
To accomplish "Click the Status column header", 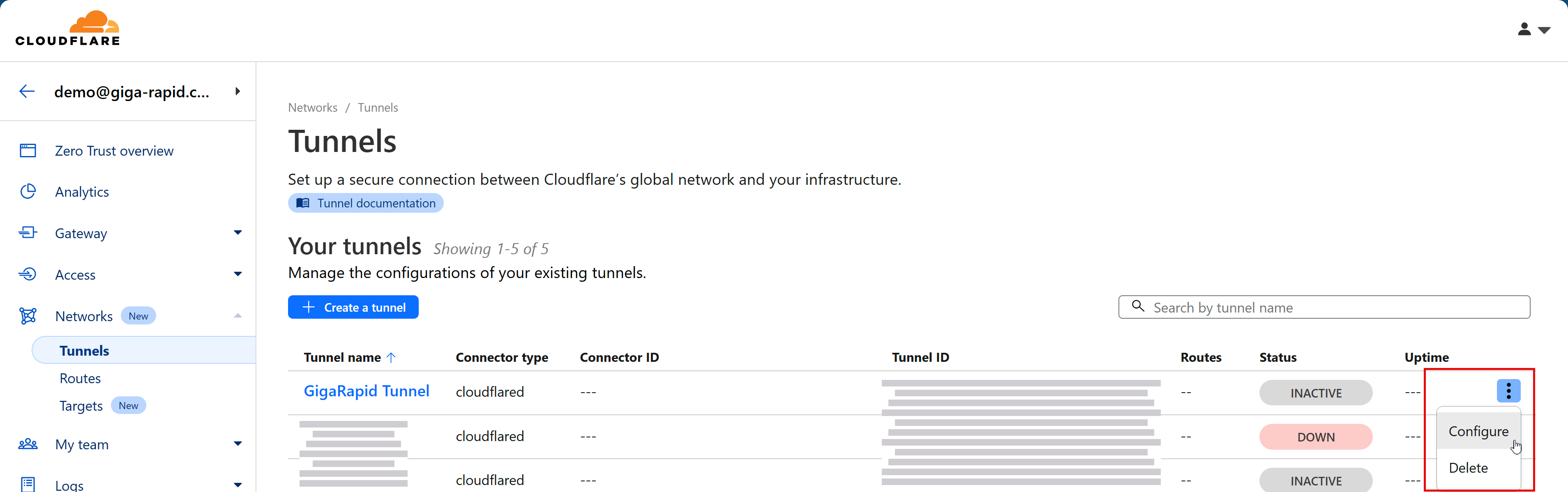I will tap(1277, 358).
